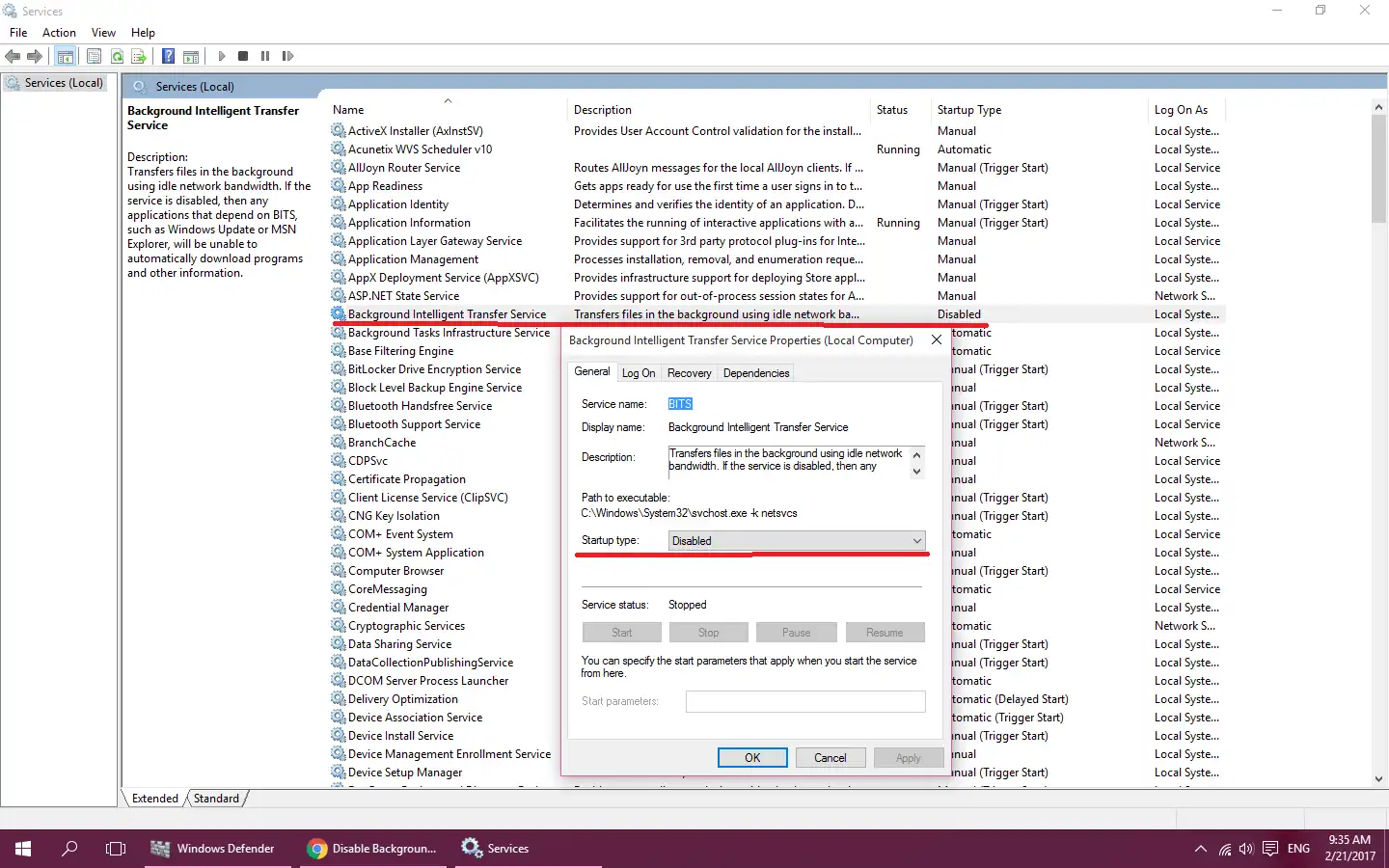Expand hidden icons in the system tray
The height and width of the screenshot is (868, 1389).
(x=1200, y=849)
